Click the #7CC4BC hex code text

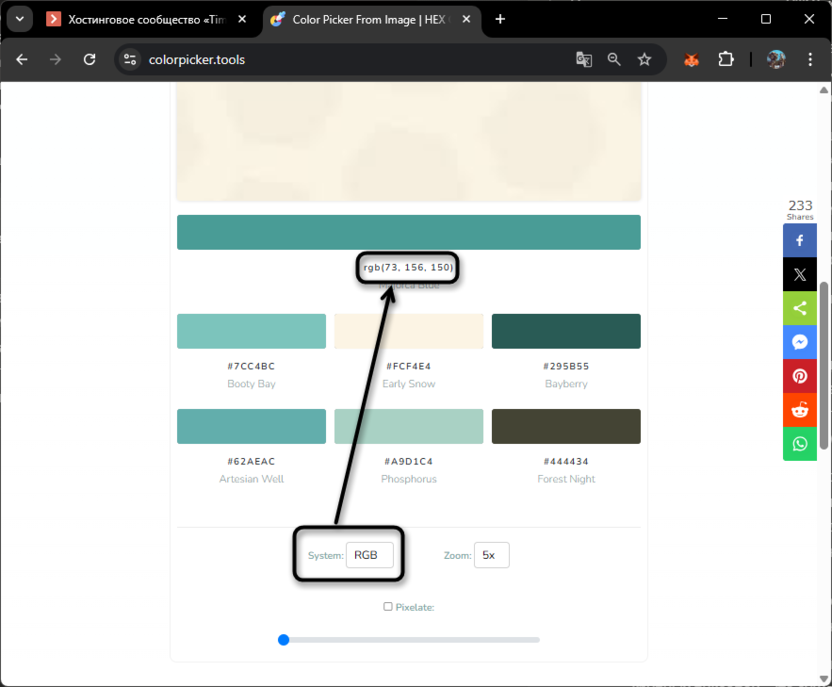coord(252,366)
